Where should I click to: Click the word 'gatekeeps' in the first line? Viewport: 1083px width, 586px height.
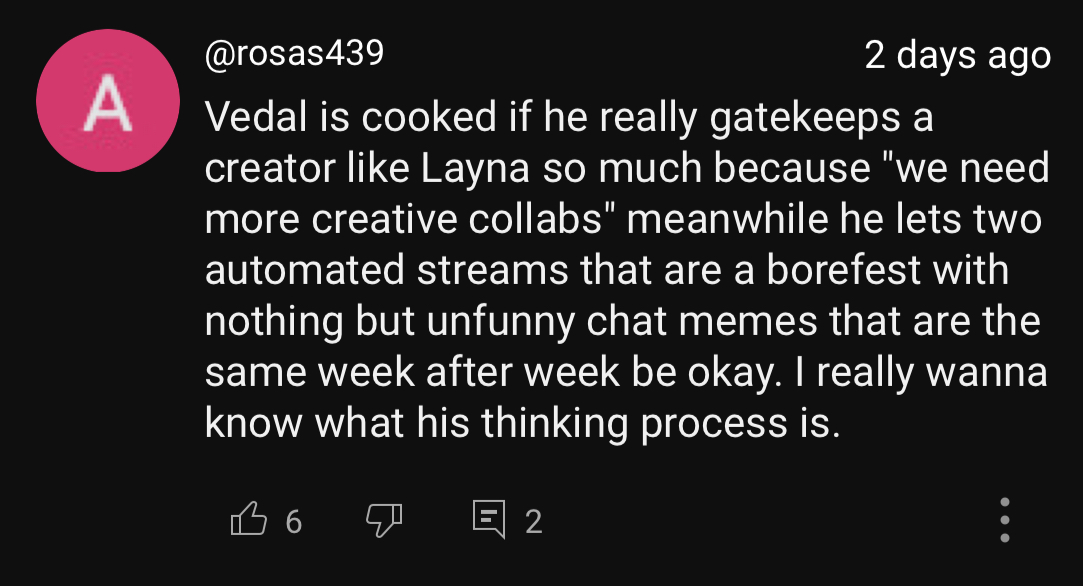[x=806, y=118]
